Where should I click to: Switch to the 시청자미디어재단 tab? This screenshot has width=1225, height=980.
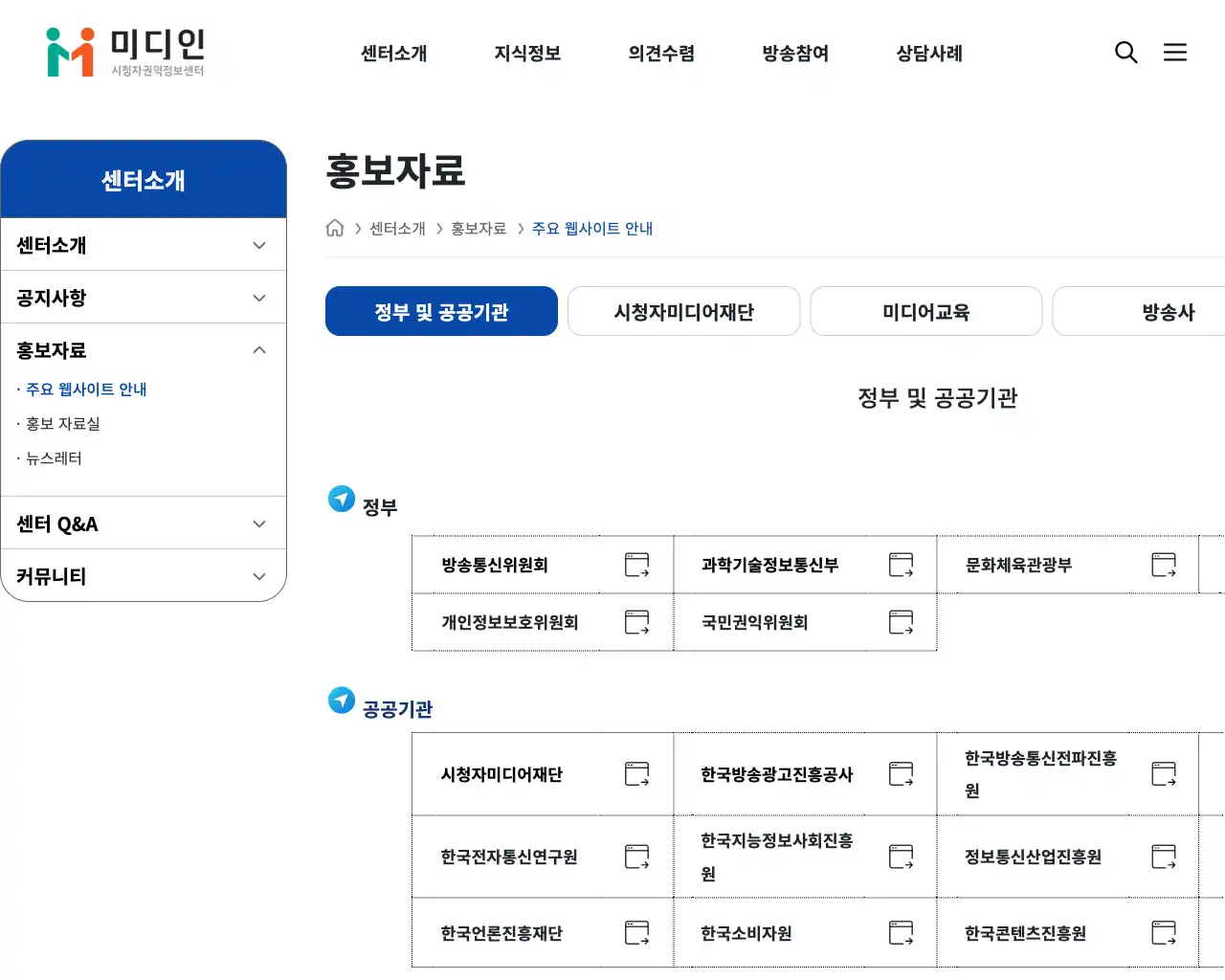(x=683, y=311)
